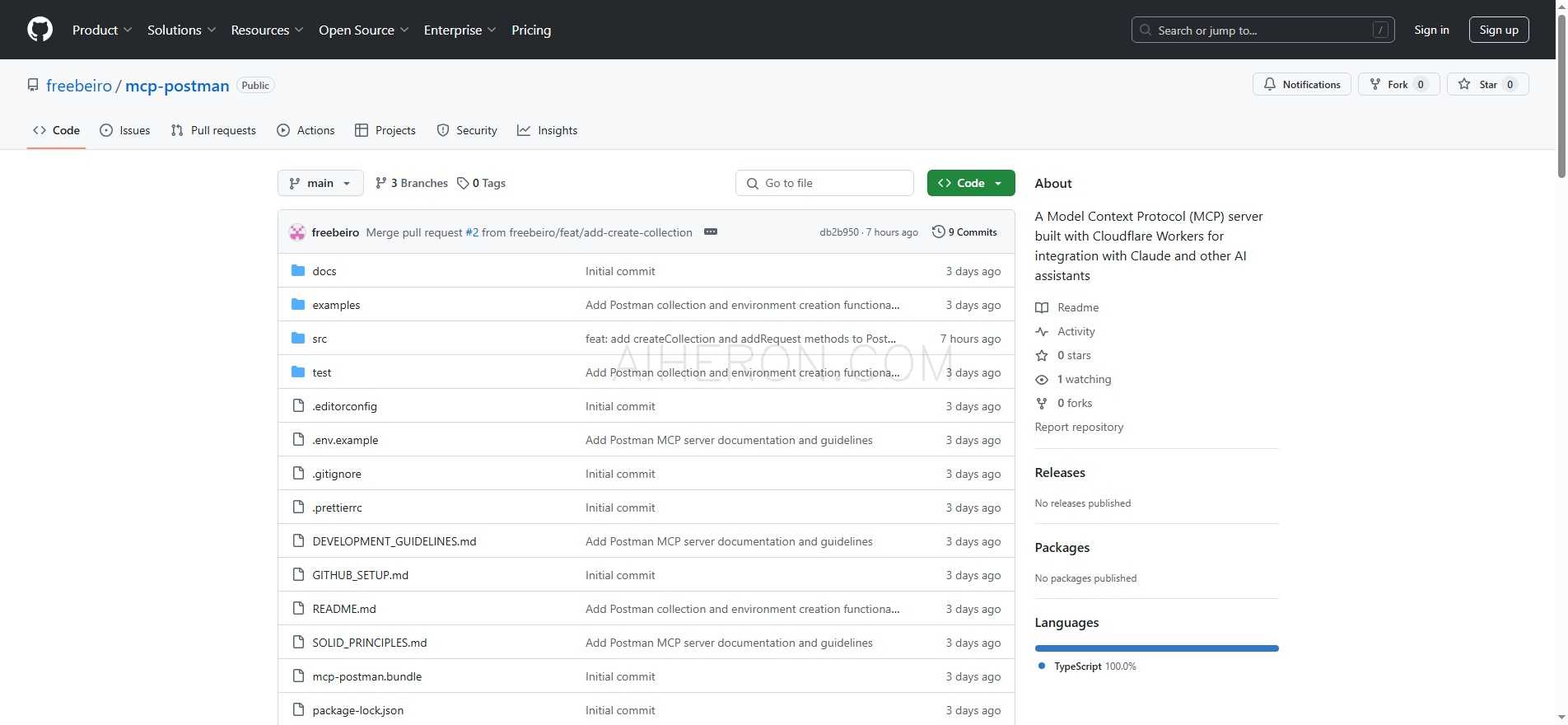
Task: Click the Pricing link
Action: click(531, 30)
